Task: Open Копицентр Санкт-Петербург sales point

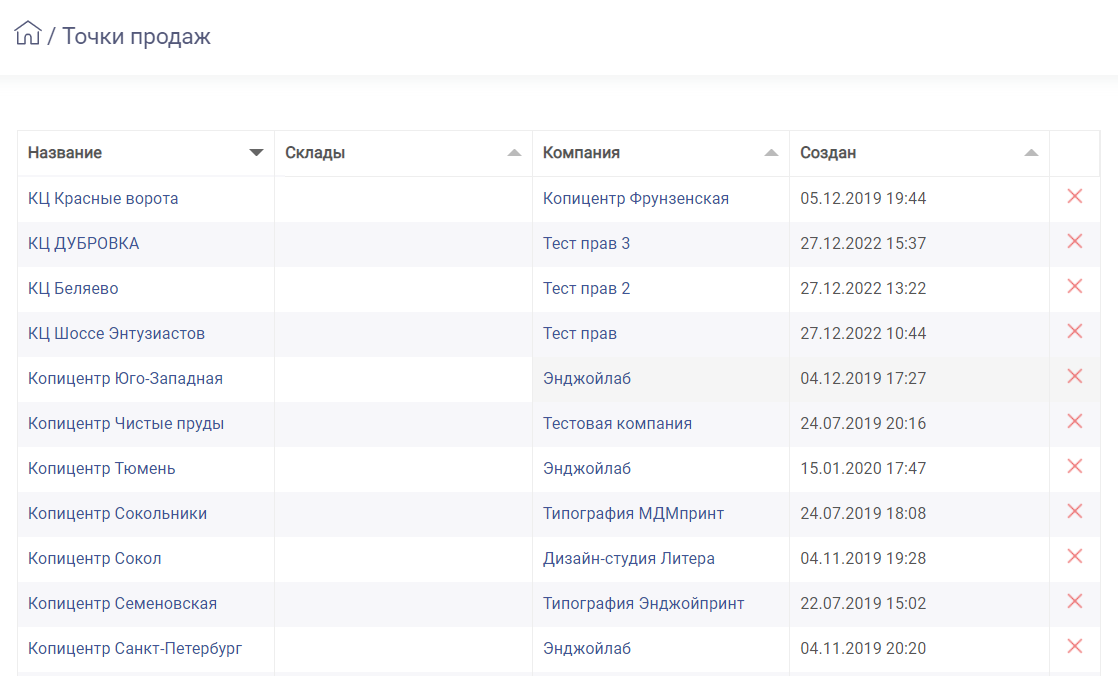Action: 135,648
